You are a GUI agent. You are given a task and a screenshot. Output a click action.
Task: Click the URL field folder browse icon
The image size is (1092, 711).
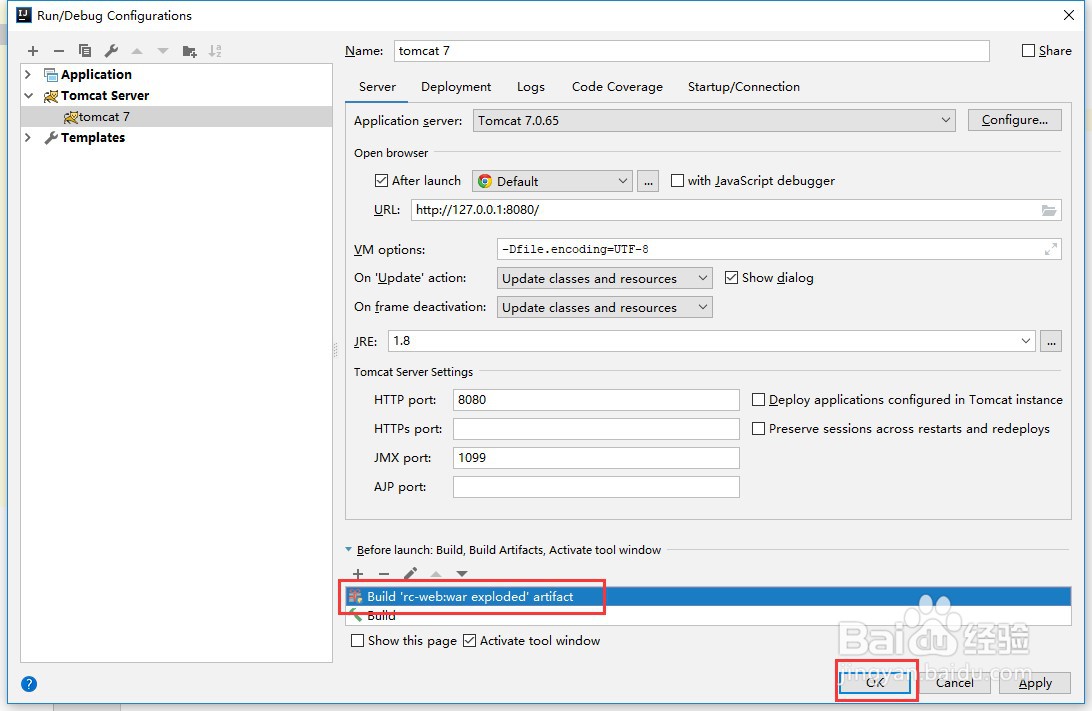coord(1049,210)
